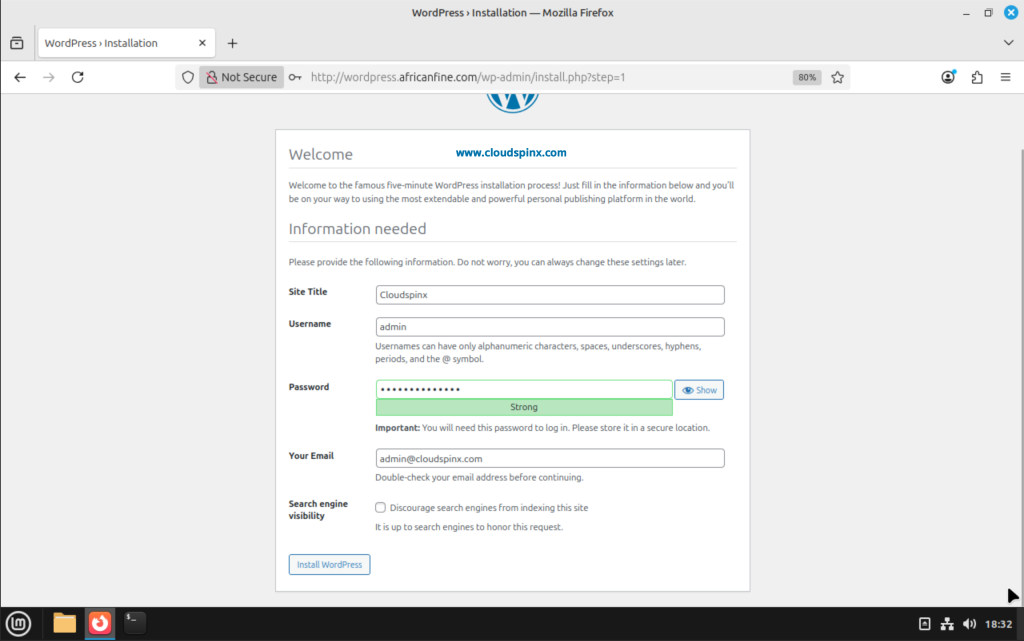Click the Site Title label

pyautogui.click(x=308, y=292)
